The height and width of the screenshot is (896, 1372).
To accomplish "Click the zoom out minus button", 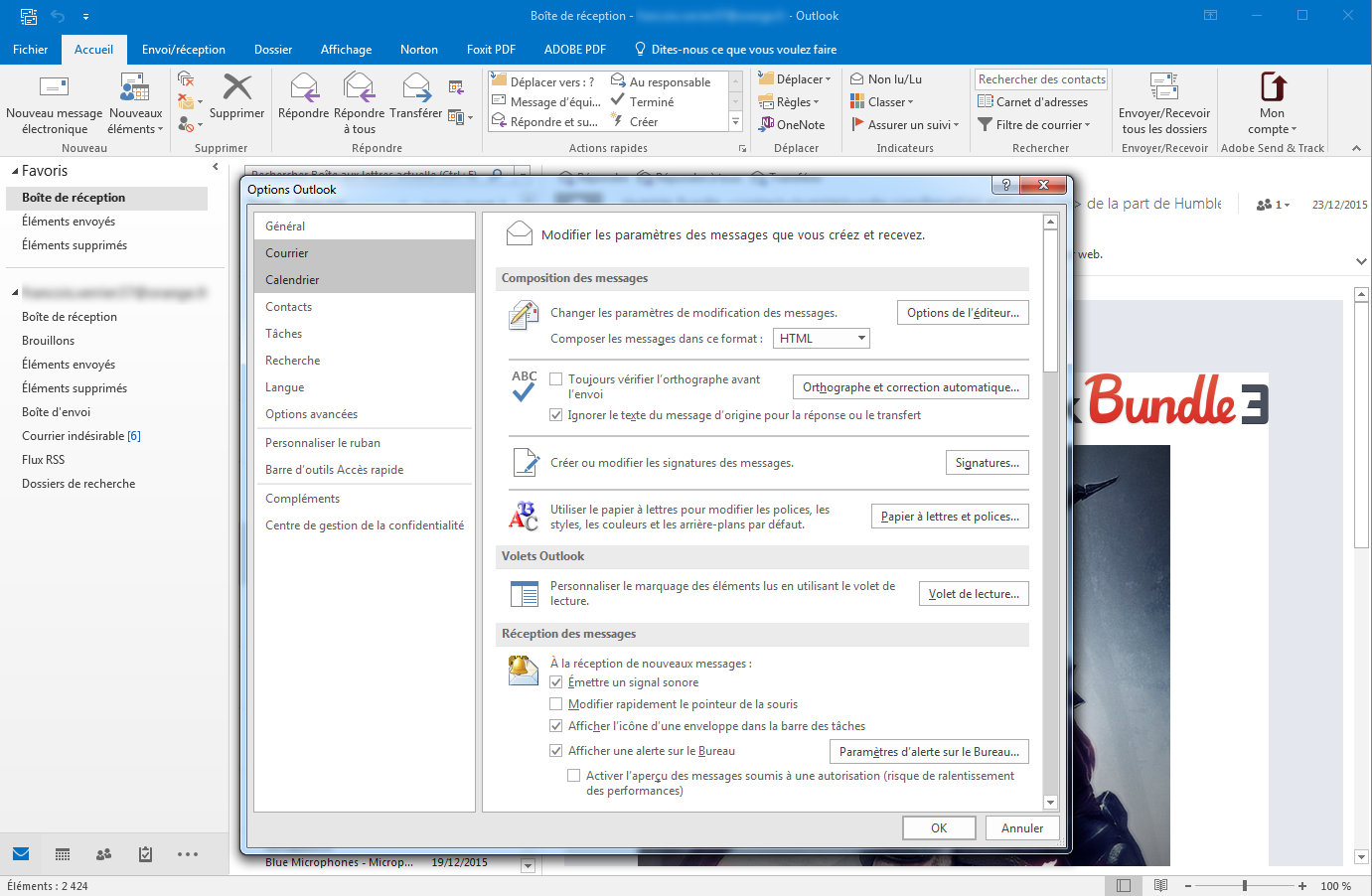I will [x=1187, y=886].
